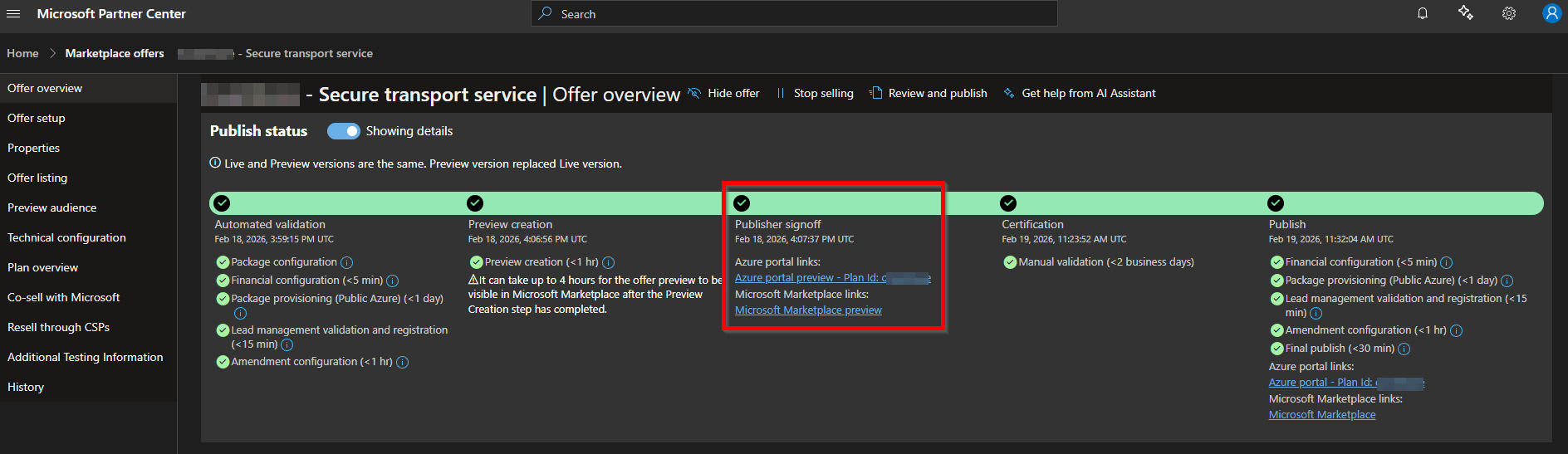Info icon for Publish Financial configuration

pyautogui.click(x=1447, y=262)
